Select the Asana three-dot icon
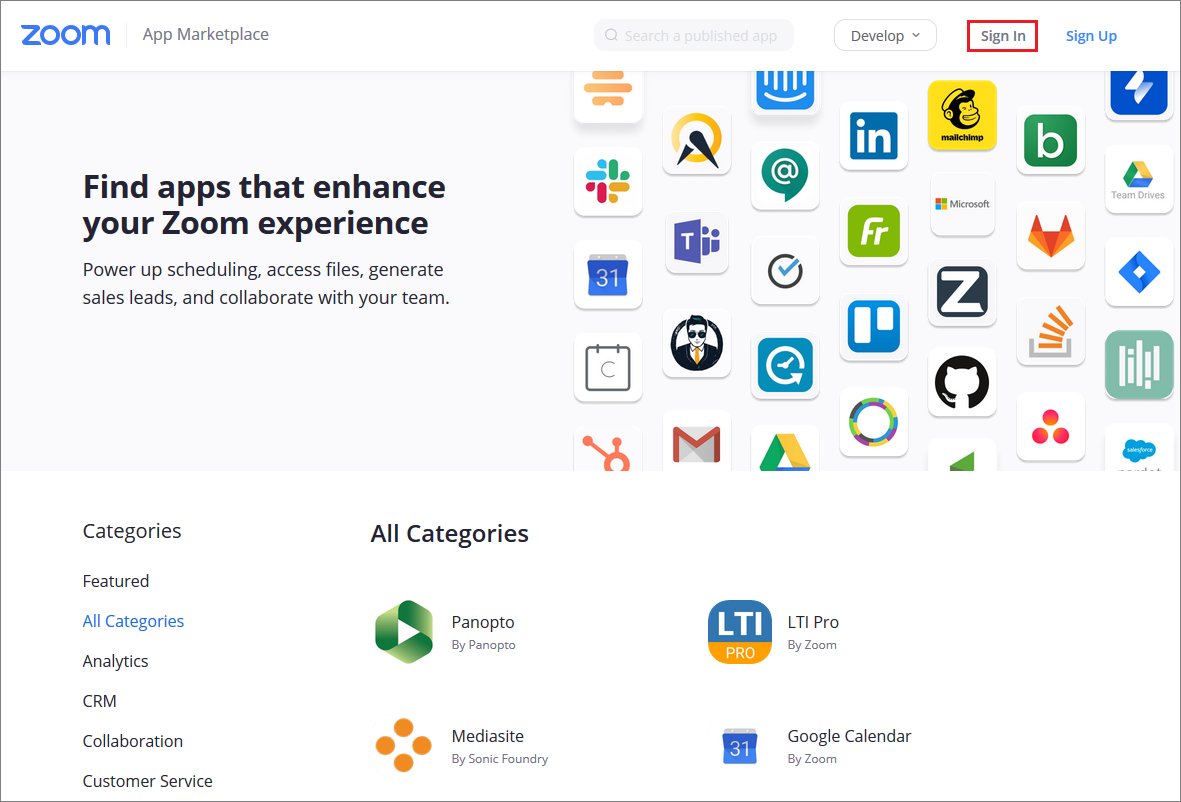Image resolution: width=1181 pixels, height=802 pixels. 1051,426
